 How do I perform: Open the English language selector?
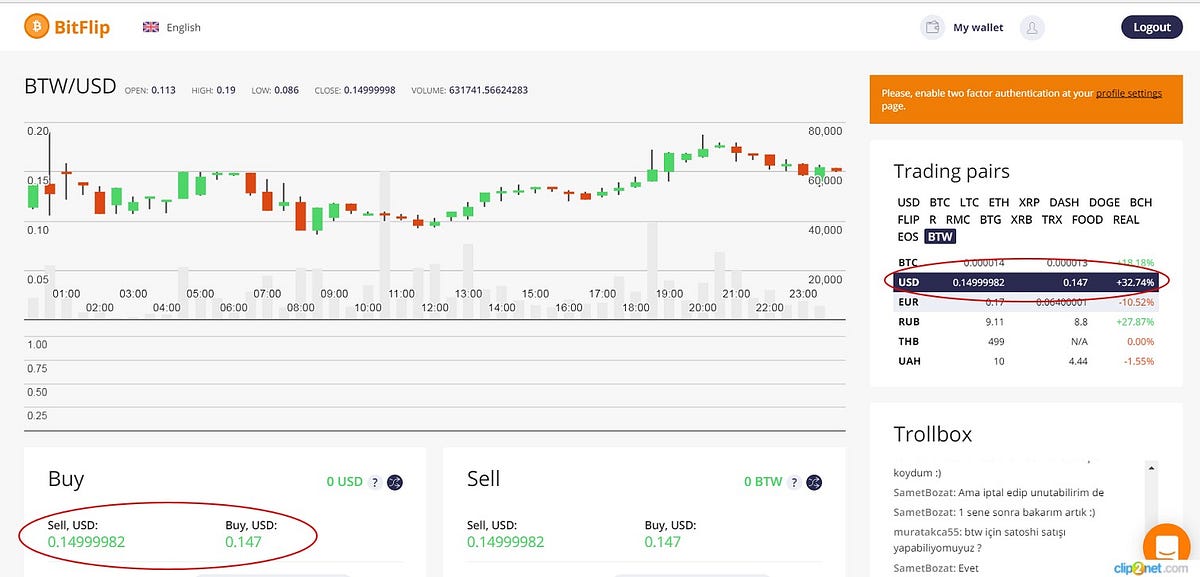pyautogui.click(x=172, y=27)
